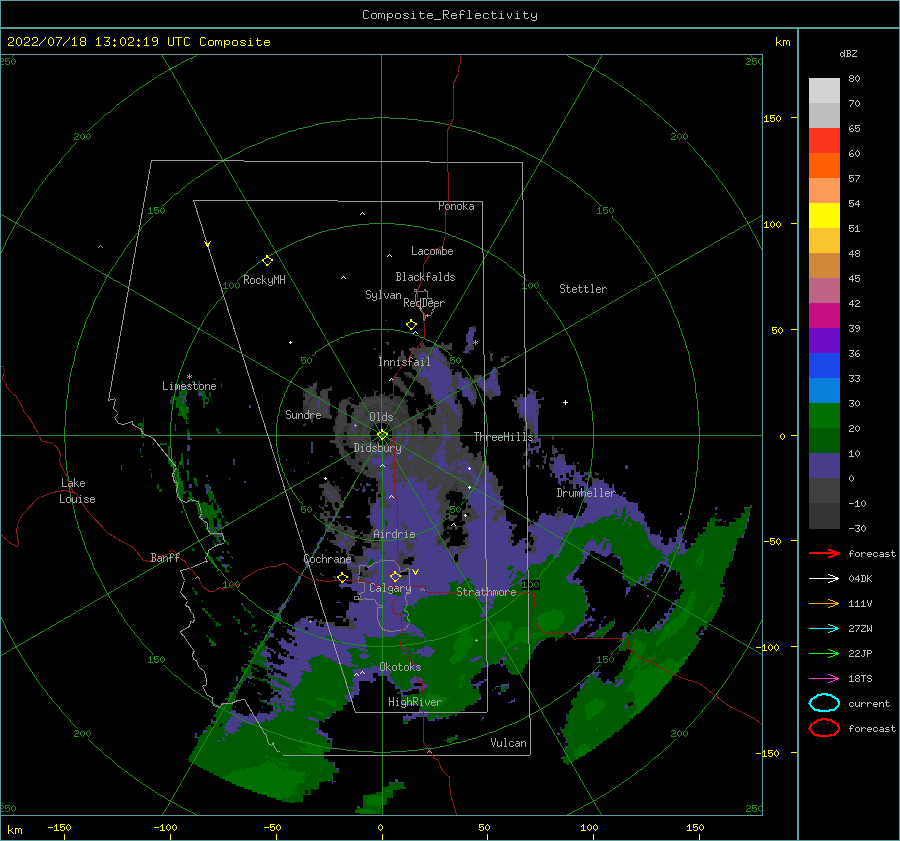This screenshot has height=841, width=900.
Task: Click the Sundre city label
Action: pos(303,414)
